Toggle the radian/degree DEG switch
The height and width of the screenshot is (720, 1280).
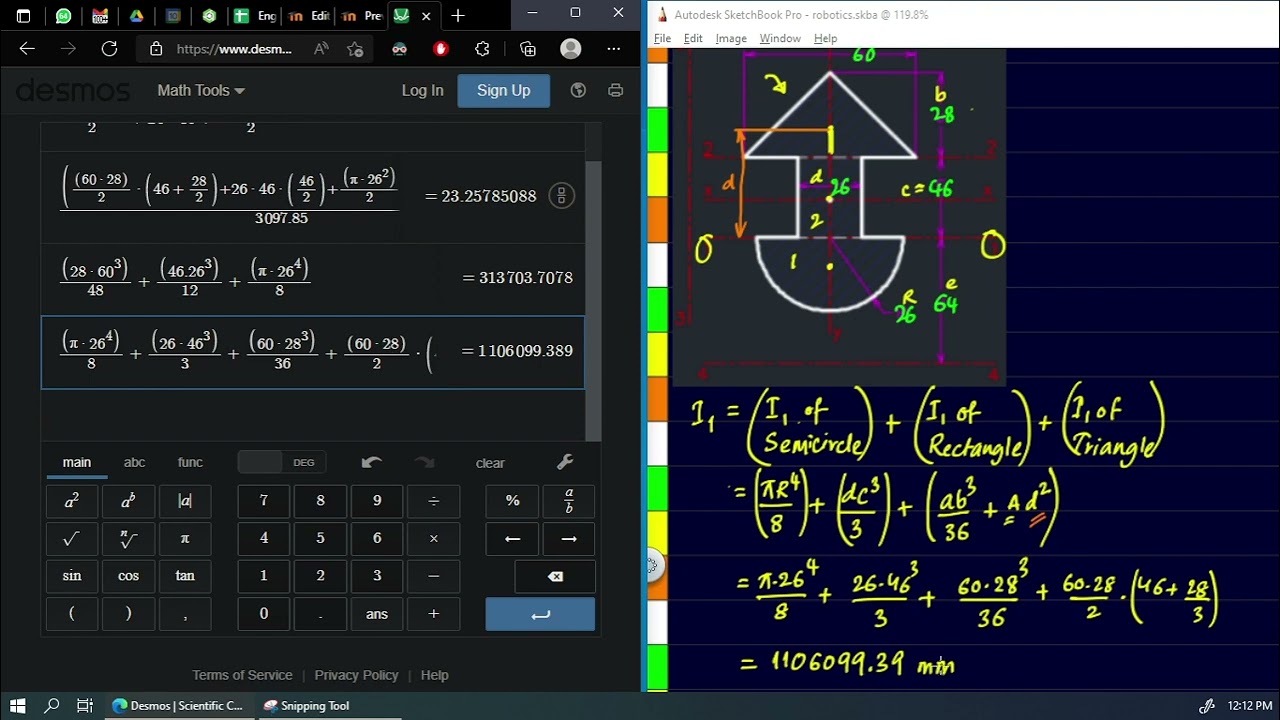pos(280,462)
